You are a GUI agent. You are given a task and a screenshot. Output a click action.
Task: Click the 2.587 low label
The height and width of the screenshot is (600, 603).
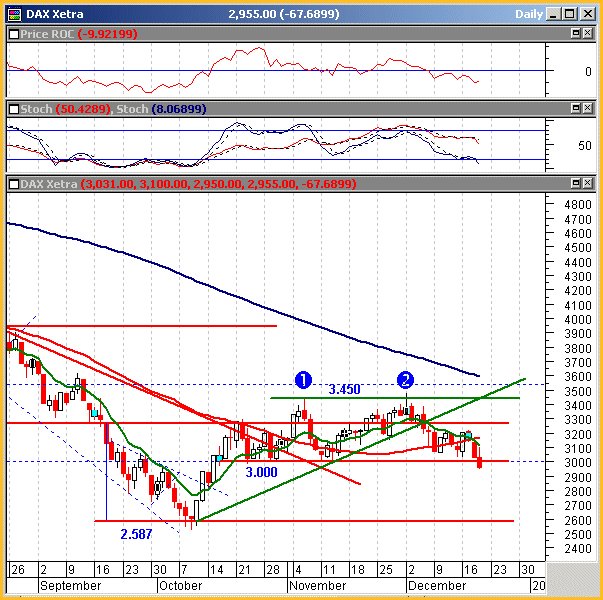point(137,534)
